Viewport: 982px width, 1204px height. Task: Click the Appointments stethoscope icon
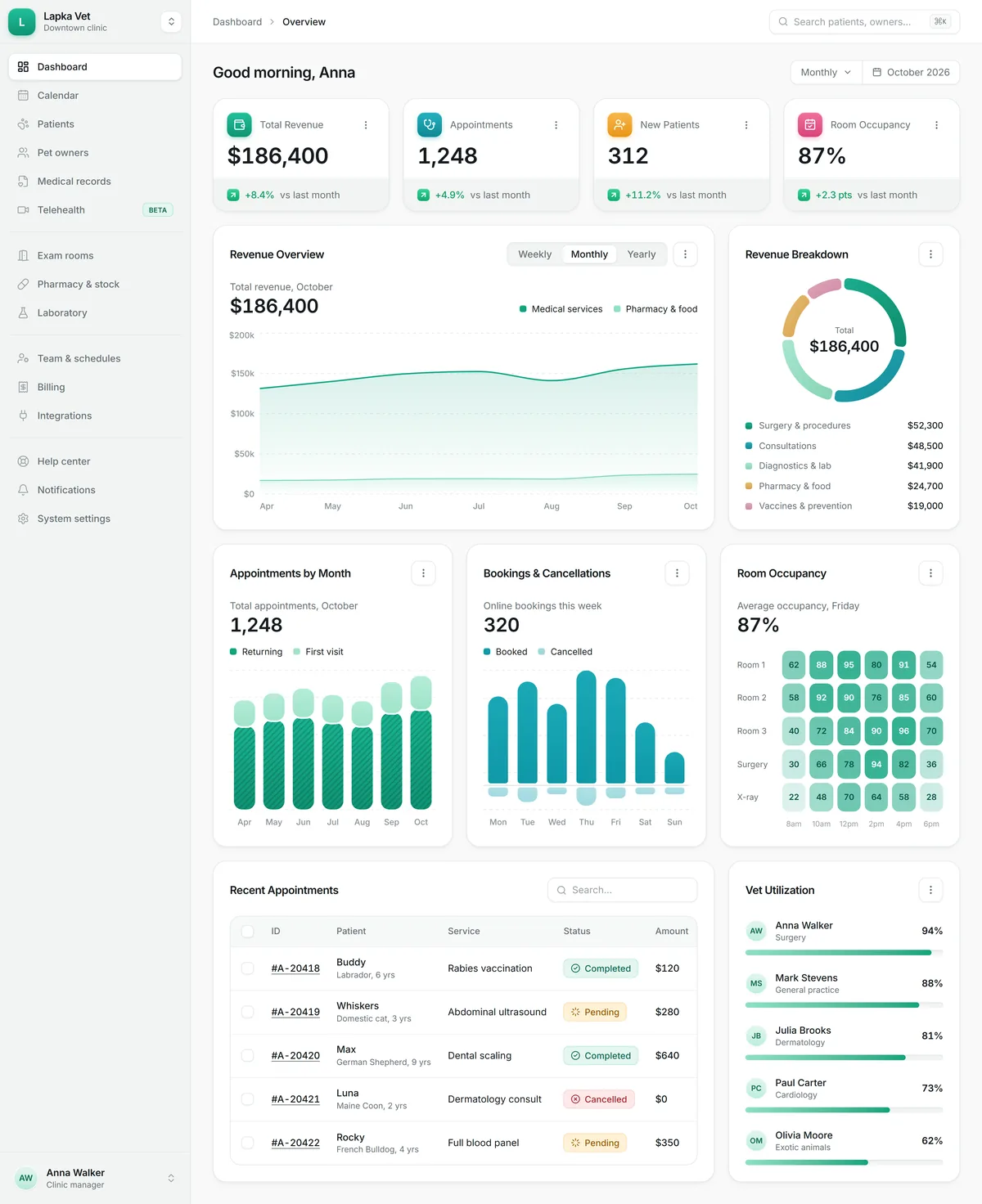[430, 124]
